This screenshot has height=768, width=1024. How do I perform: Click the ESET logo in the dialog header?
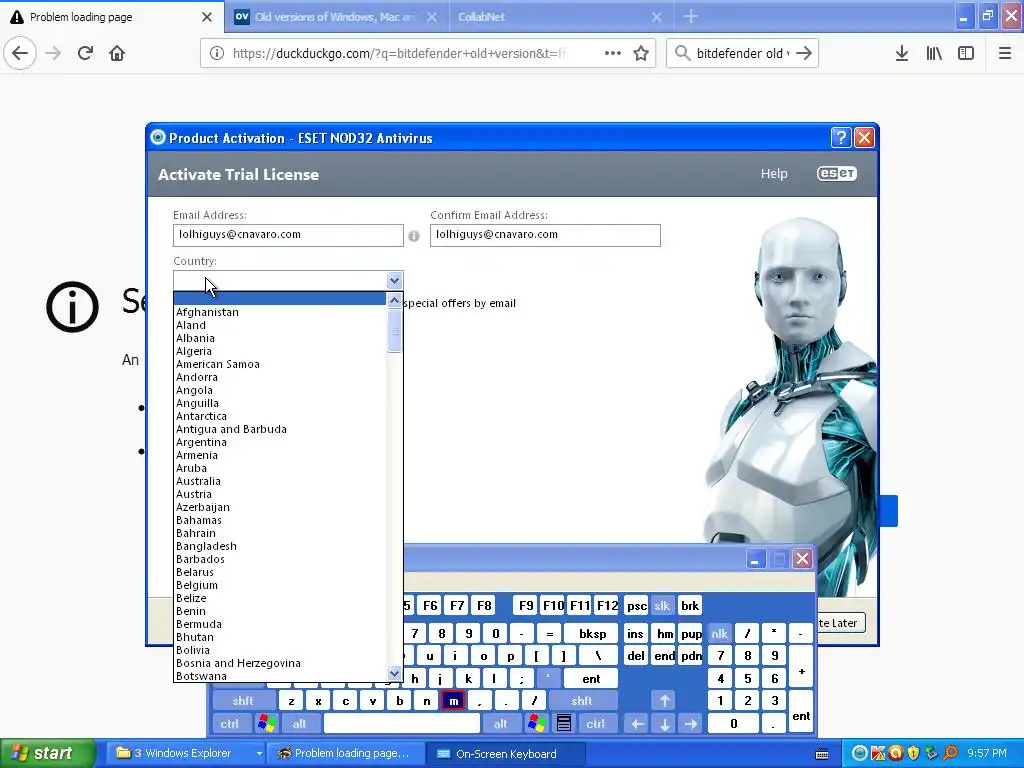click(x=837, y=174)
